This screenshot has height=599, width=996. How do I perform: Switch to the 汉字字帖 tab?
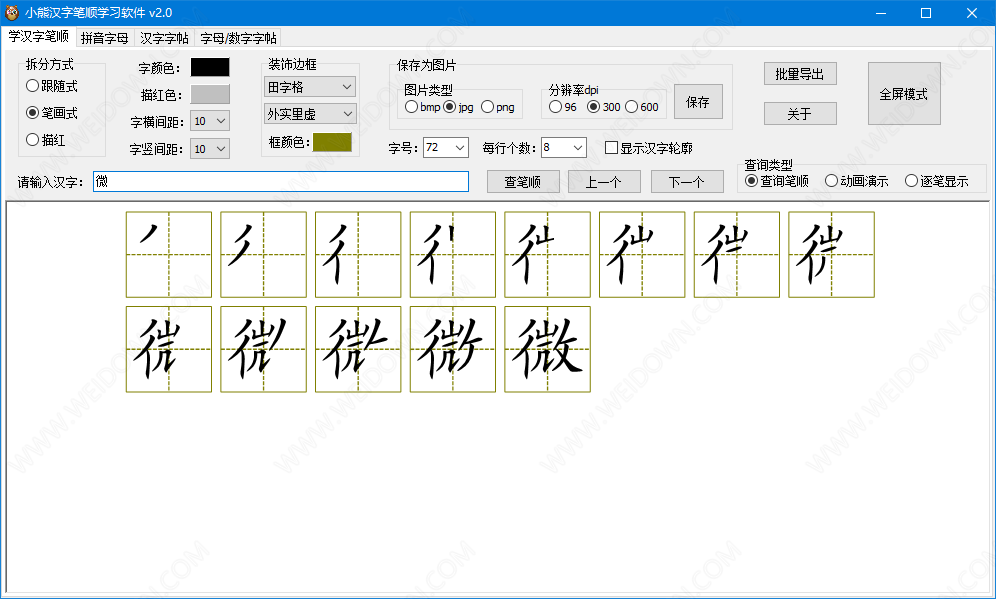coord(165,38)
